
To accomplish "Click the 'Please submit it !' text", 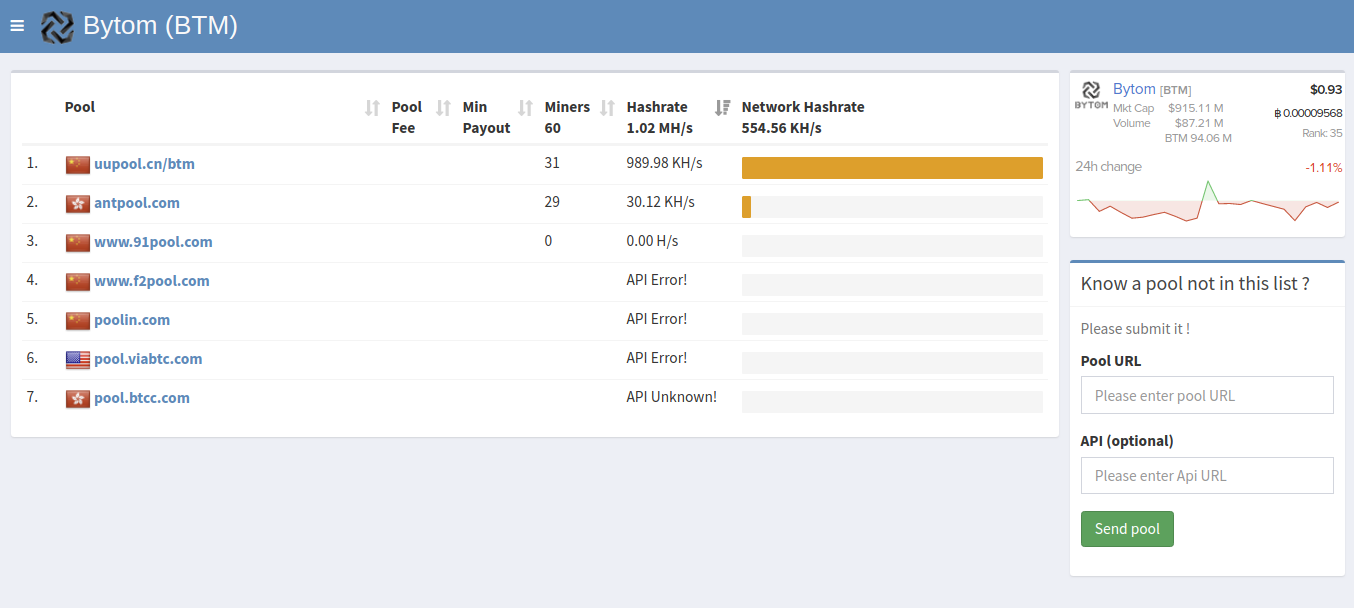I will [x=1135, y=329].
